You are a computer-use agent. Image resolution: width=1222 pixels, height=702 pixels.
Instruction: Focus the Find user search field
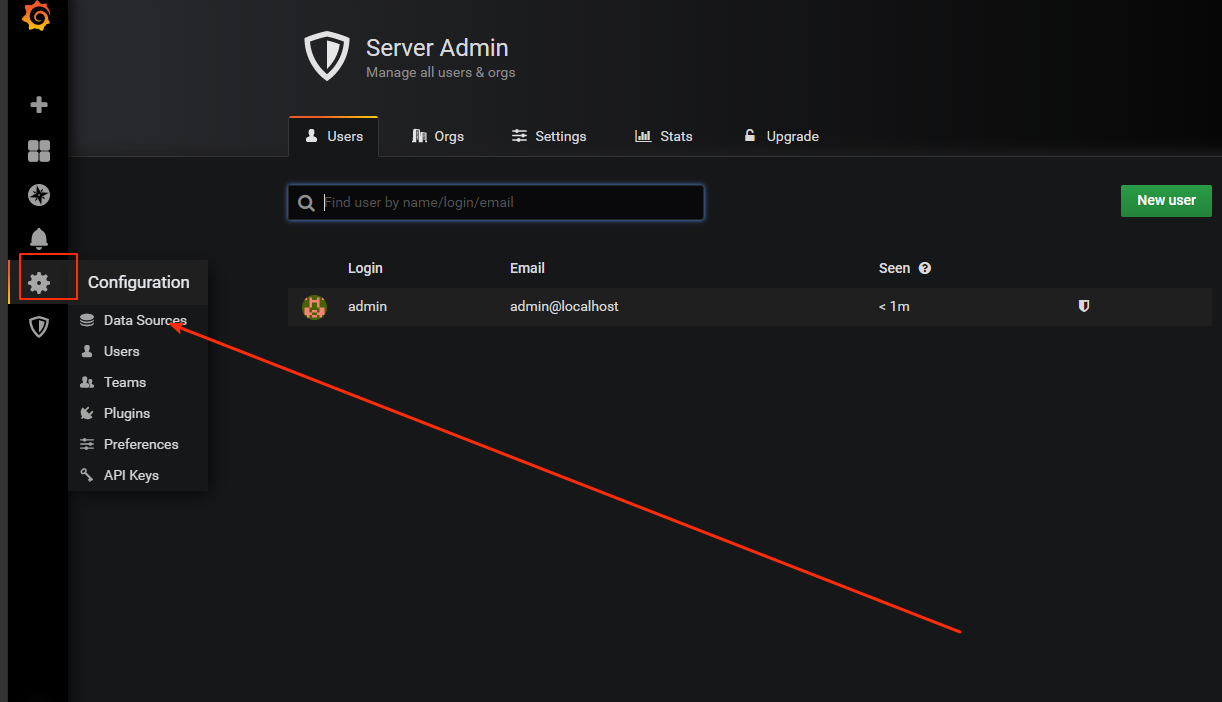[496, 202]
